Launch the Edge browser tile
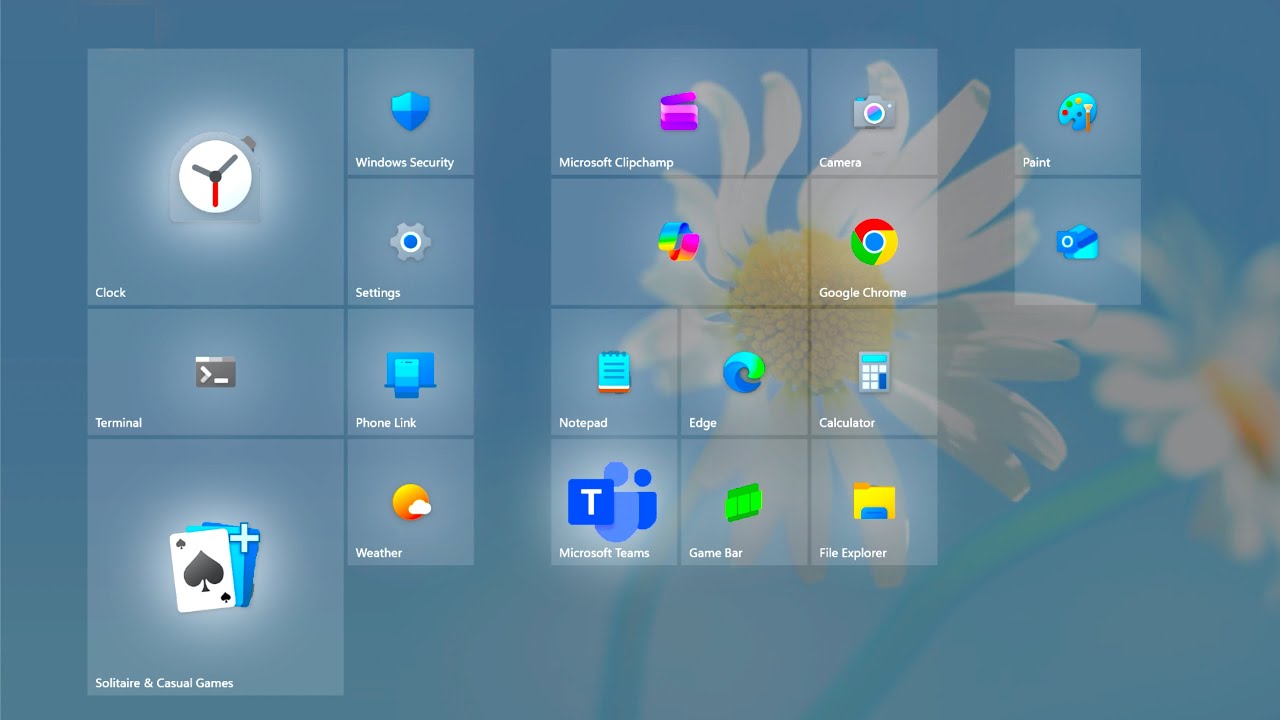 (744, 372)
